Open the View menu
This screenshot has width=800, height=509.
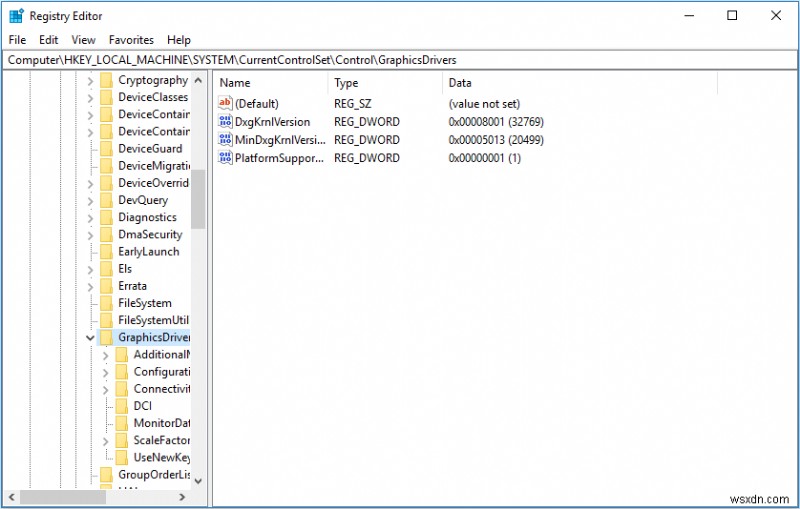click(x=83, y=40)
